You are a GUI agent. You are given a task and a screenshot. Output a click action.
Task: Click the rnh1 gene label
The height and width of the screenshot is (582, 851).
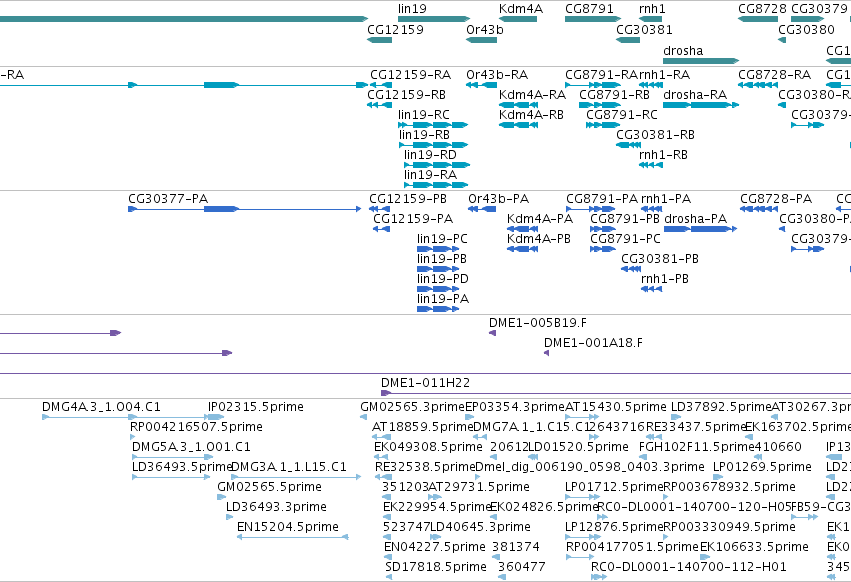coord(652,9)
